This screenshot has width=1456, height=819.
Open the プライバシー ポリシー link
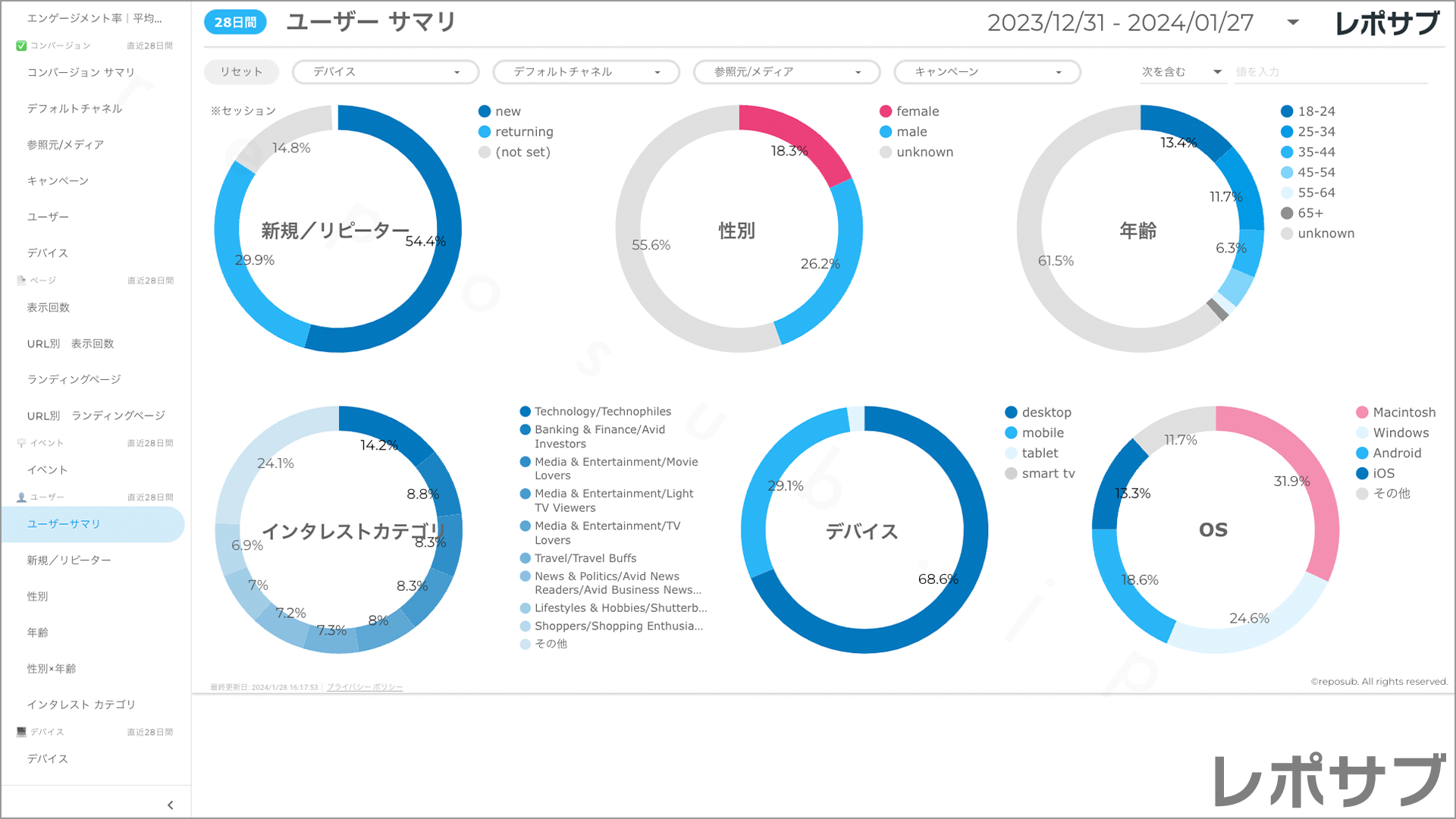(365, 687)
